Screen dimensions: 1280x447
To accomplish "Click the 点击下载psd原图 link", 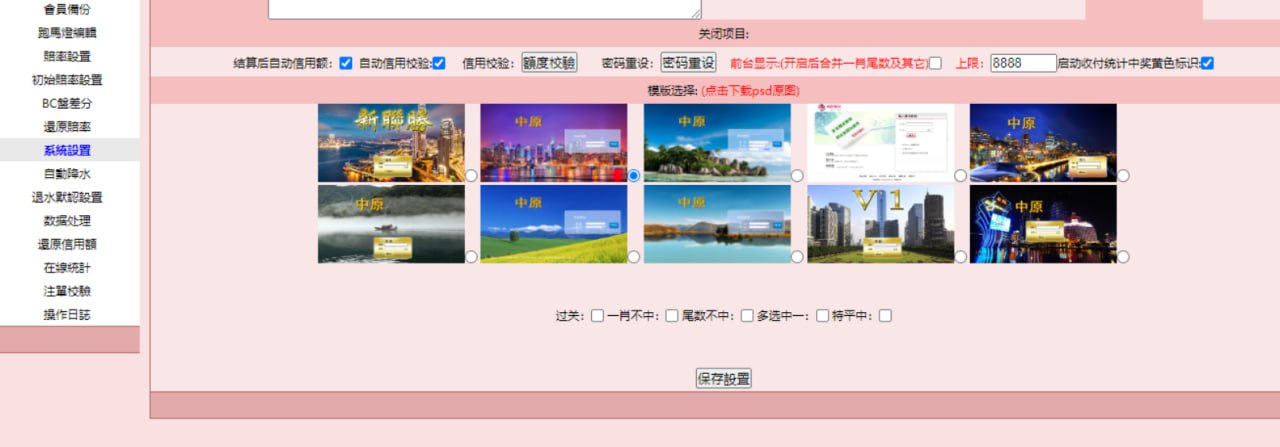I will click(x=750, y=91).
